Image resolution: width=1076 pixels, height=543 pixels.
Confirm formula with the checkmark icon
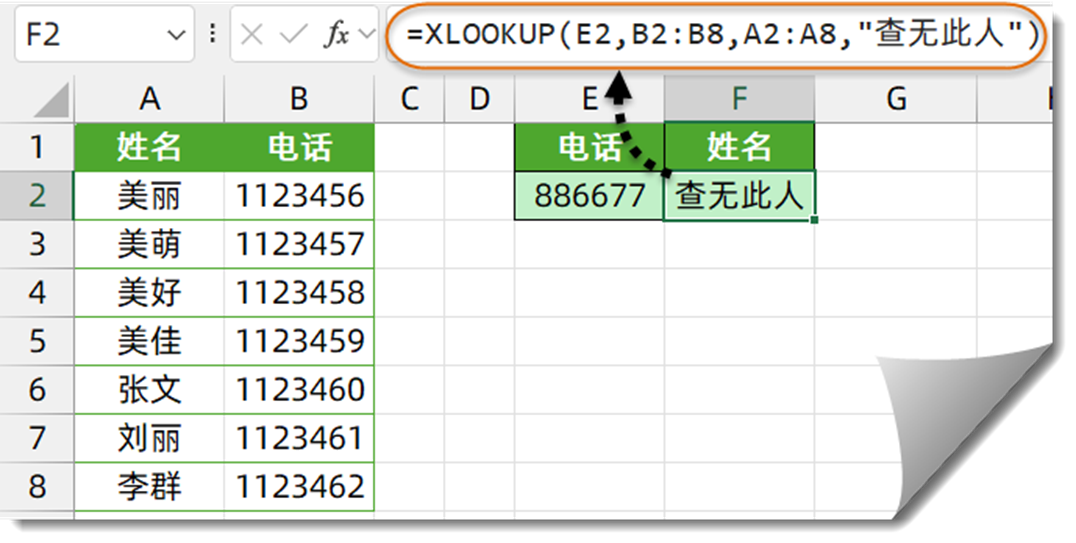click(293, 34)
